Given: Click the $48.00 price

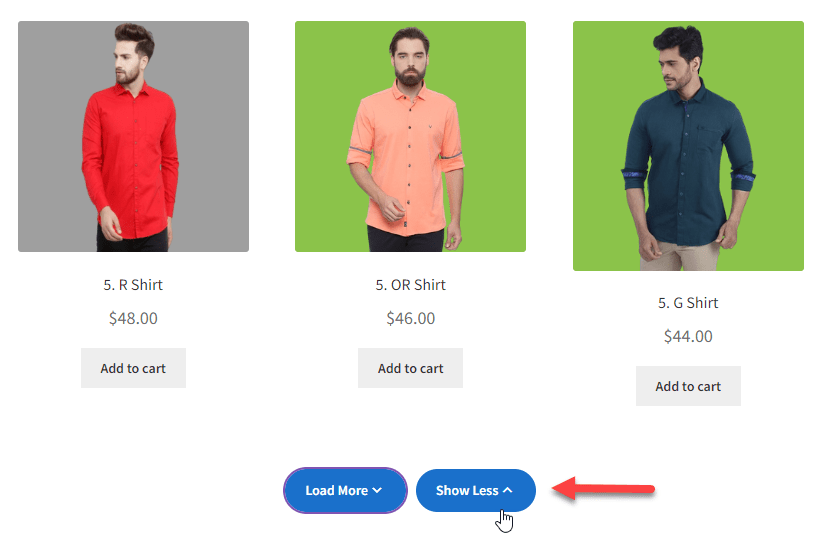Looking at the screenshot, I should click(x=133, y=319).
